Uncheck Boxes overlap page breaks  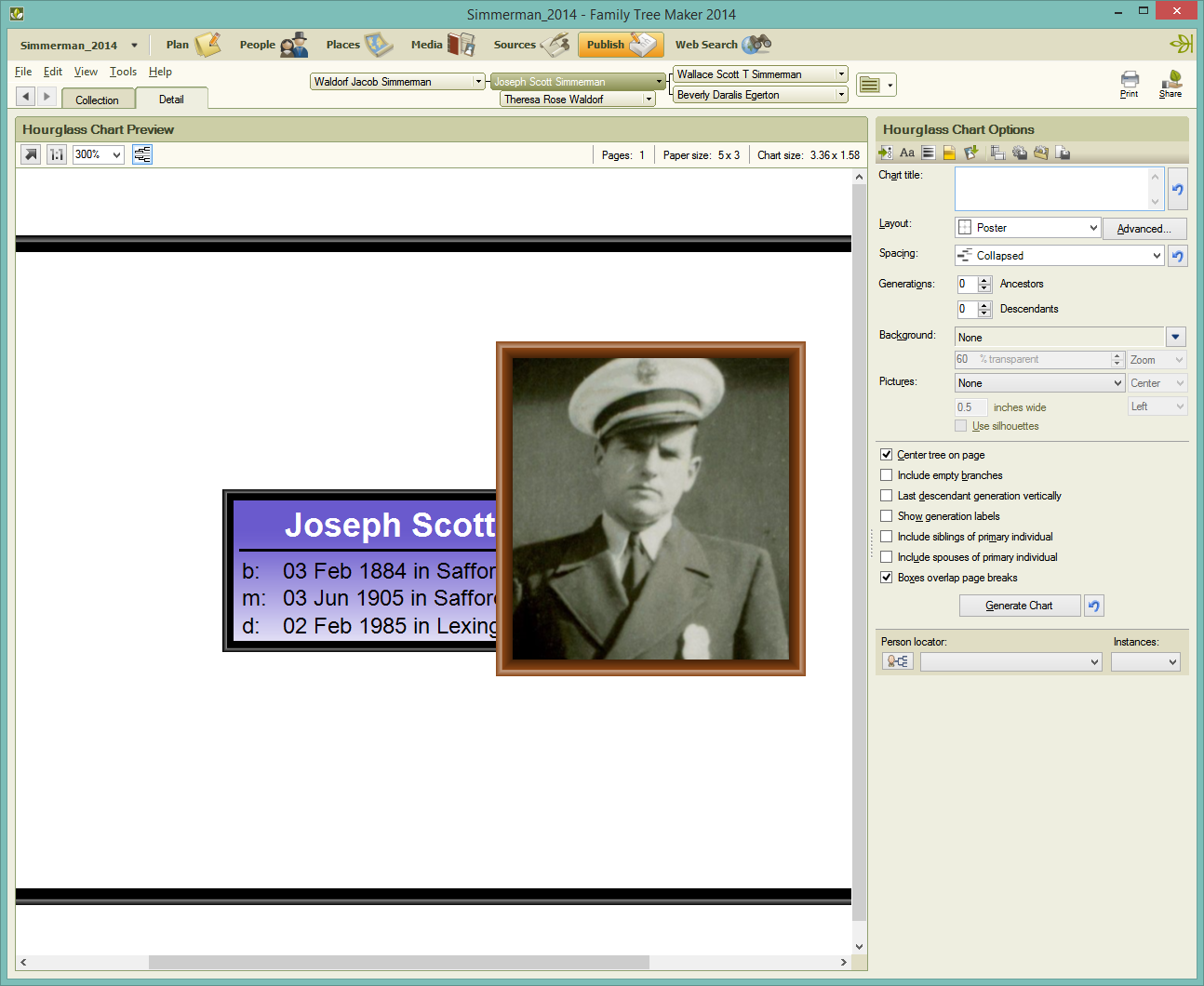point(886,578)
